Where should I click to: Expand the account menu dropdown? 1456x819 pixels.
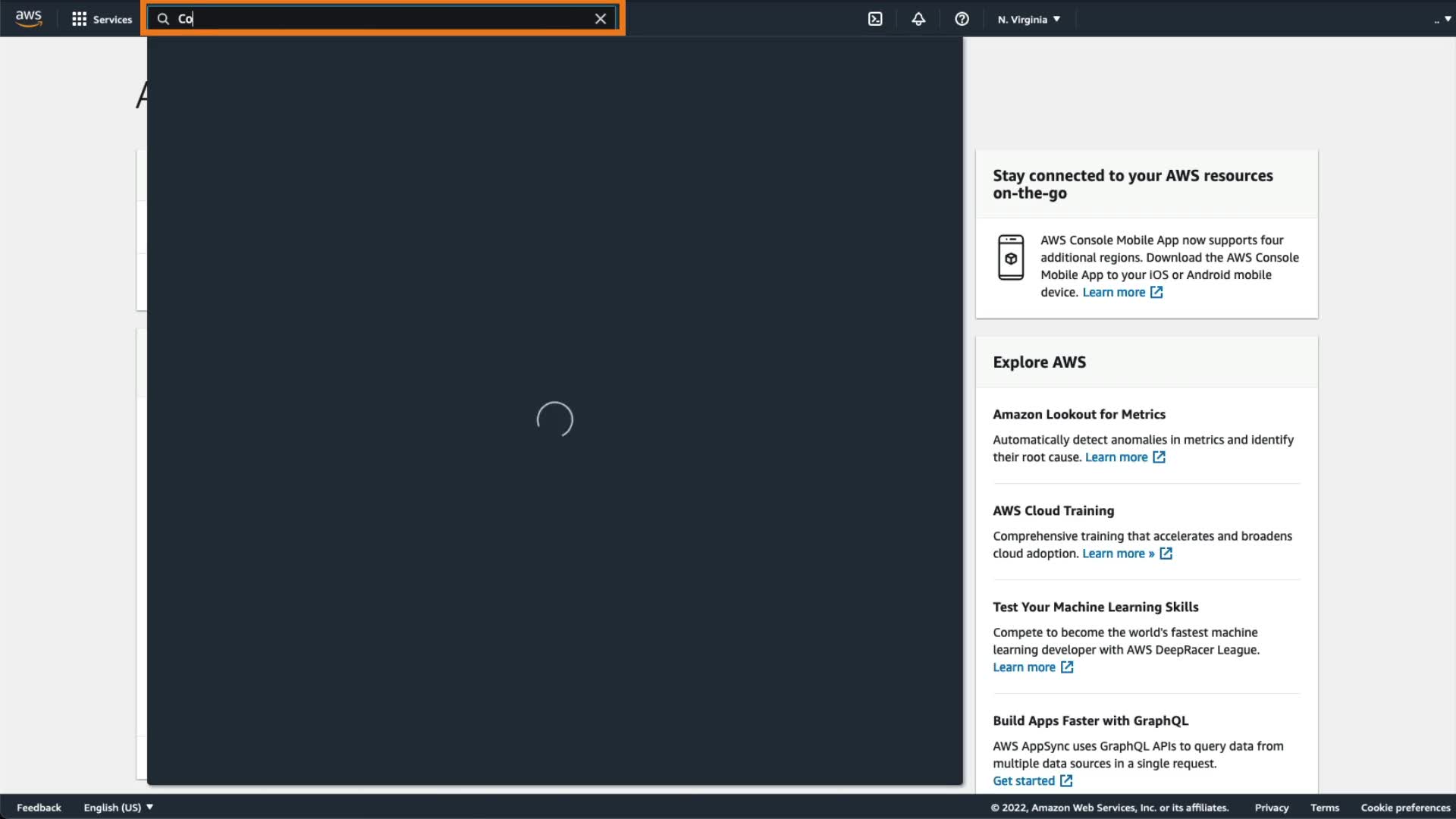point(1442,19)
